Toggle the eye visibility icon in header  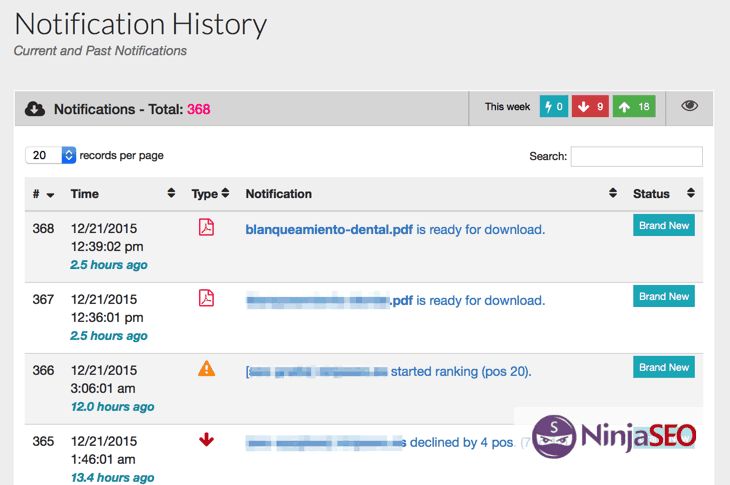[x=689, y=106]
